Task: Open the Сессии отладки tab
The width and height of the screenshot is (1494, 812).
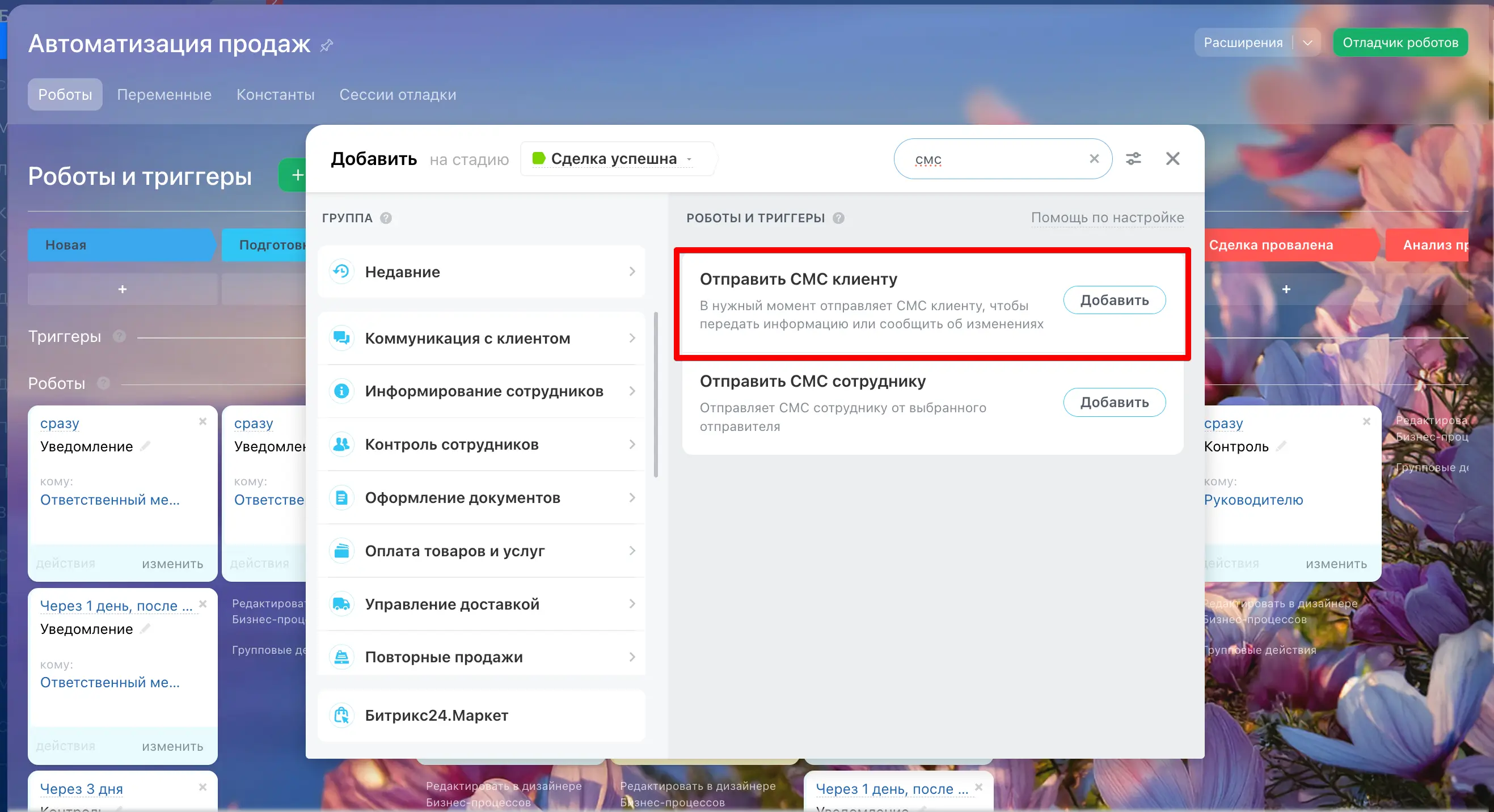Action: (397, 95)
